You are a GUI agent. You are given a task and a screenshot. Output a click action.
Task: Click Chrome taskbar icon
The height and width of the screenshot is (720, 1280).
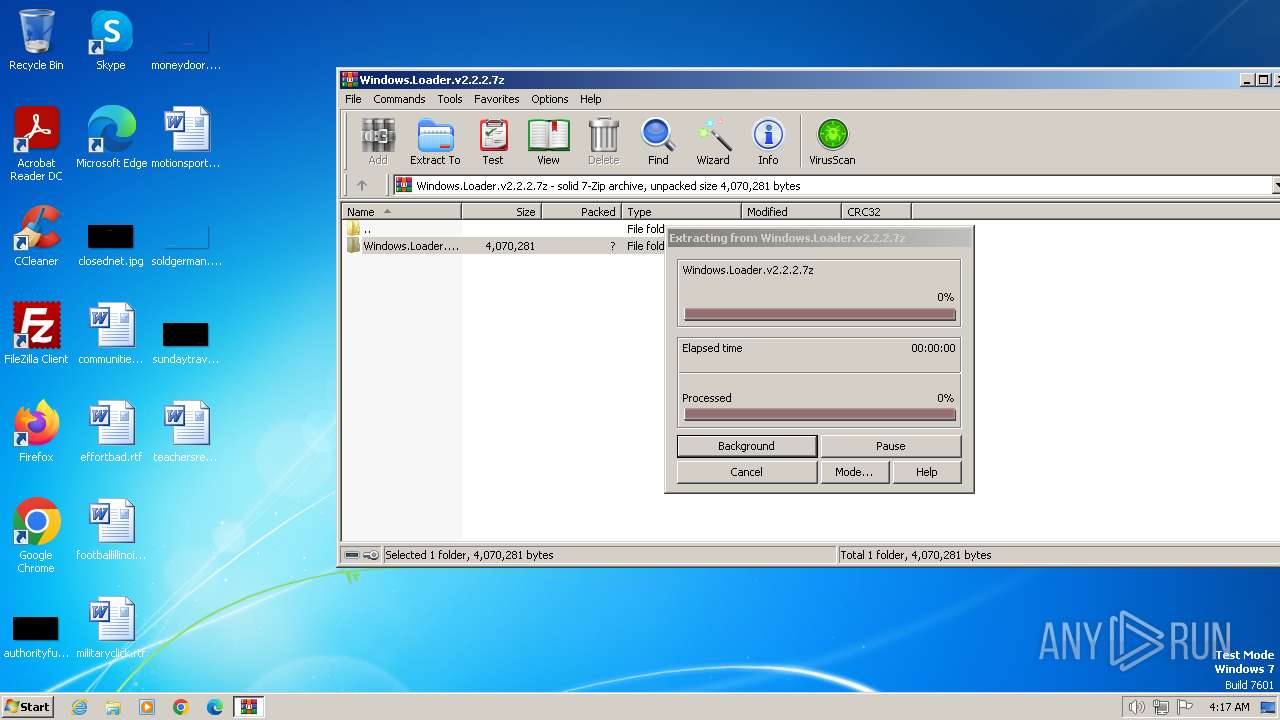pyautogui.click(x=181, y=707)
